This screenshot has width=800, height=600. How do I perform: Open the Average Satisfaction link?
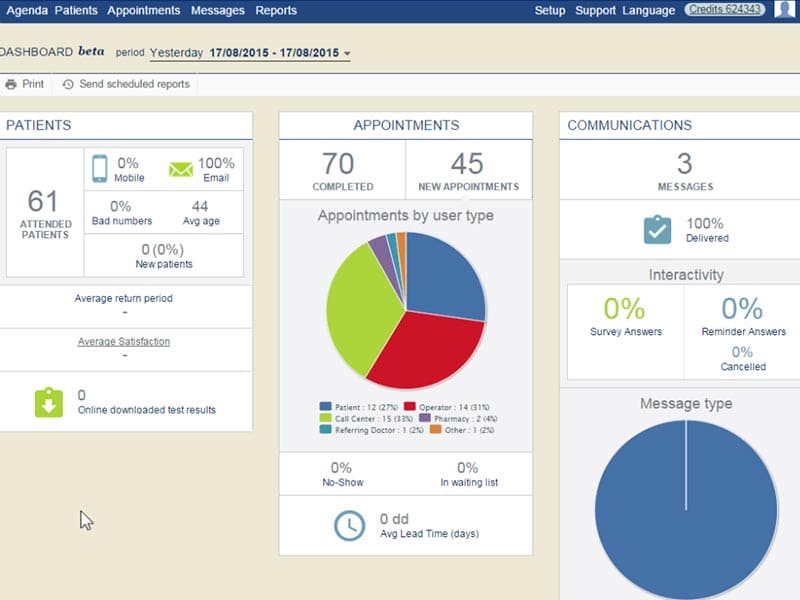(124, 342)
